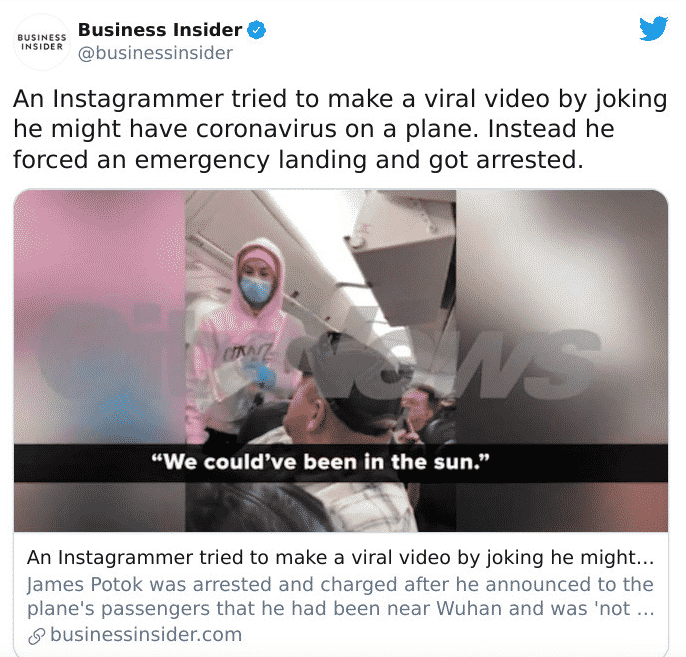686x657 pixels.
Task: Click the "We could've been in the sun." caption
Action: pyautogui.click(x=320, y=462)
